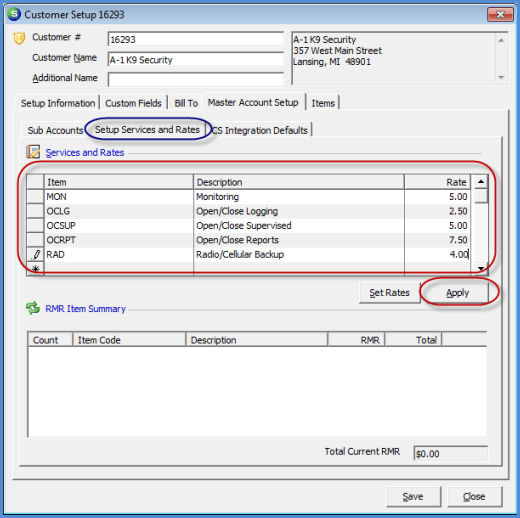Select the OCLG row header selector
The image size is (520, 518).
pyautogui.click(x=35, y=211)
